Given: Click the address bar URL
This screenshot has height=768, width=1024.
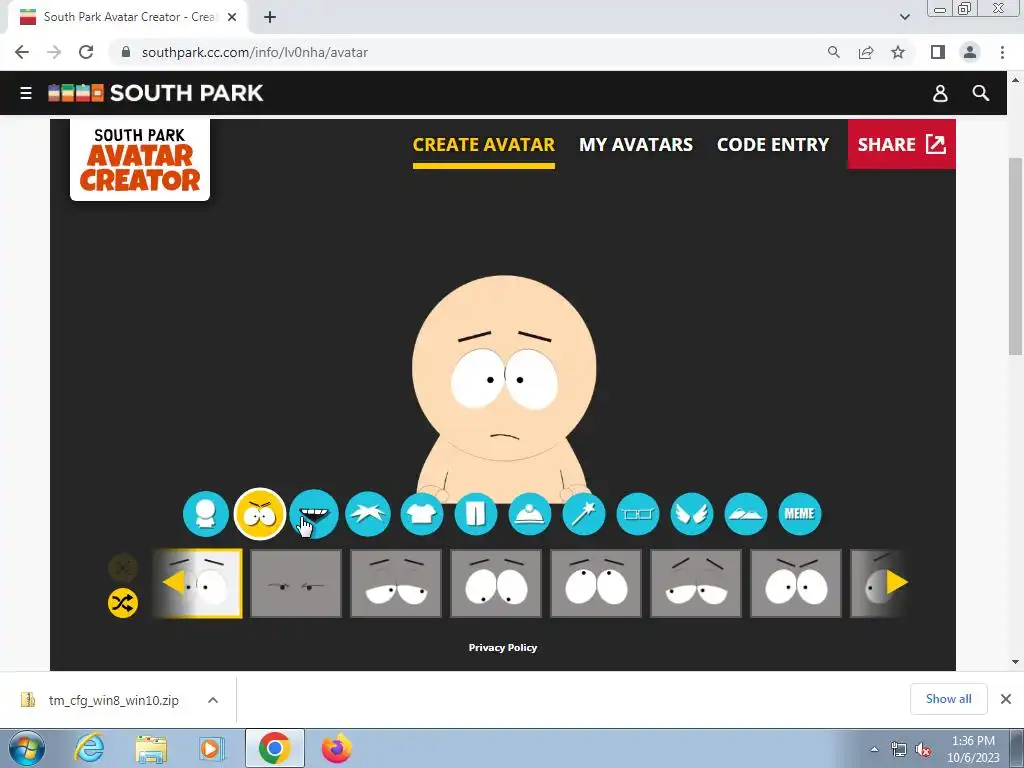Looking at the screenshot, I should pyautogui.click(x=255, y=52).
